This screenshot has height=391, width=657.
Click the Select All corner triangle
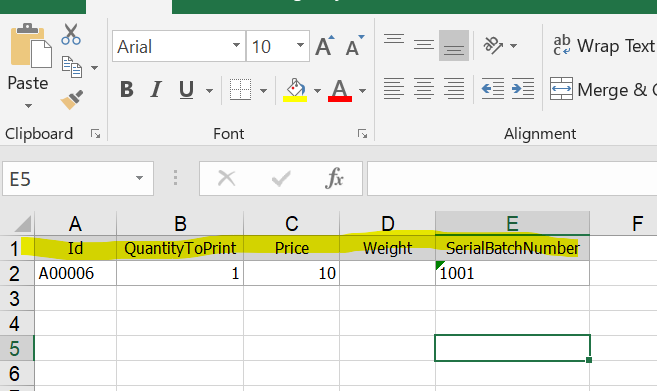point(23,223)
